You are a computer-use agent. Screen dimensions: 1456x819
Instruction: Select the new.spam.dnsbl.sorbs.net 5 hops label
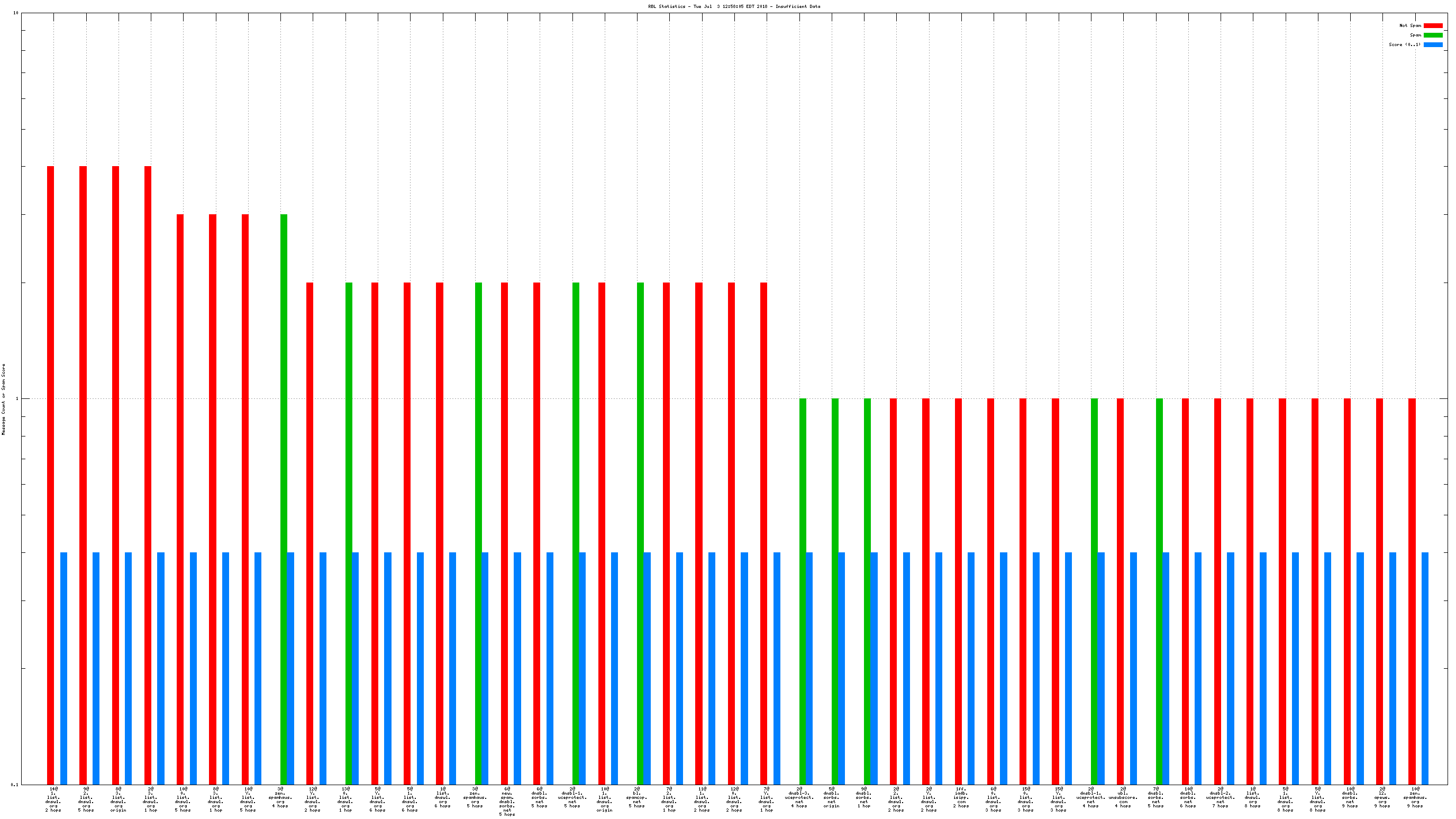pyautogui.click(x=507, y=802)
